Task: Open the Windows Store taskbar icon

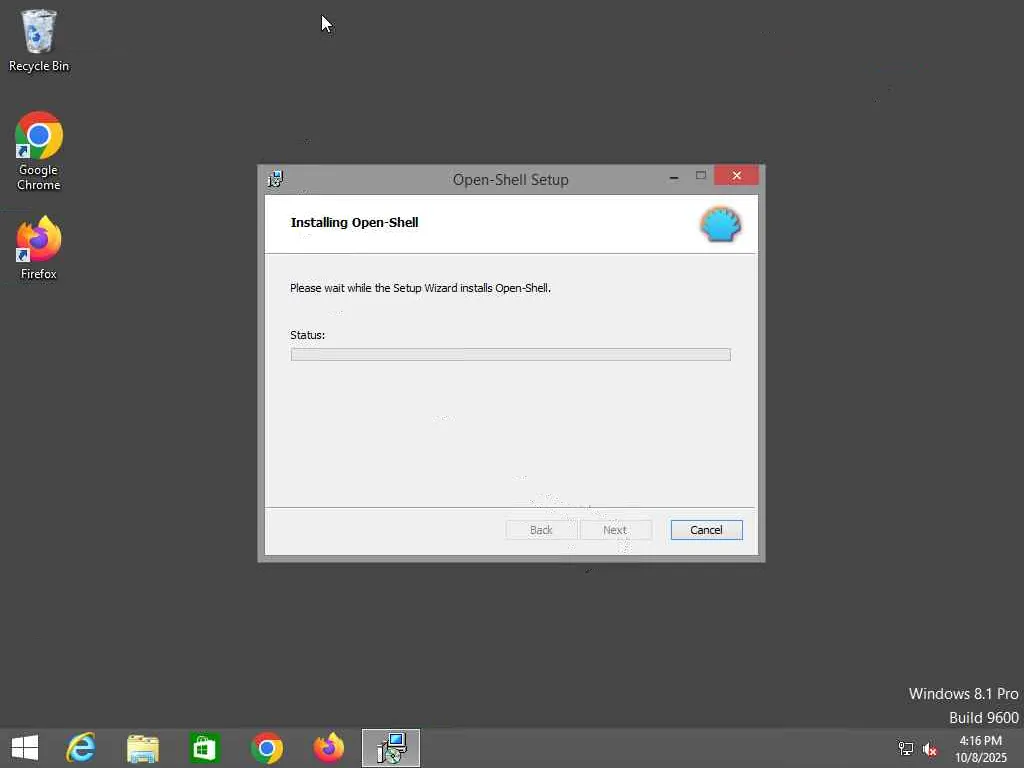Action: pos(204,748)
